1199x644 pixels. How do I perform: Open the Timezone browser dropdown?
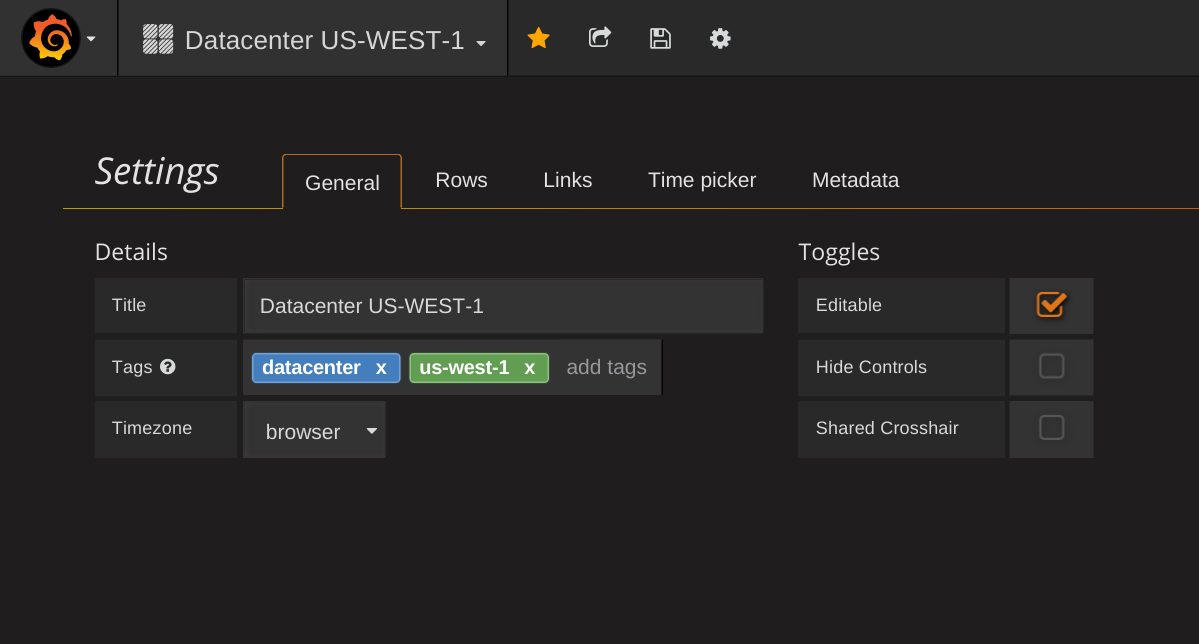point(314,431)
